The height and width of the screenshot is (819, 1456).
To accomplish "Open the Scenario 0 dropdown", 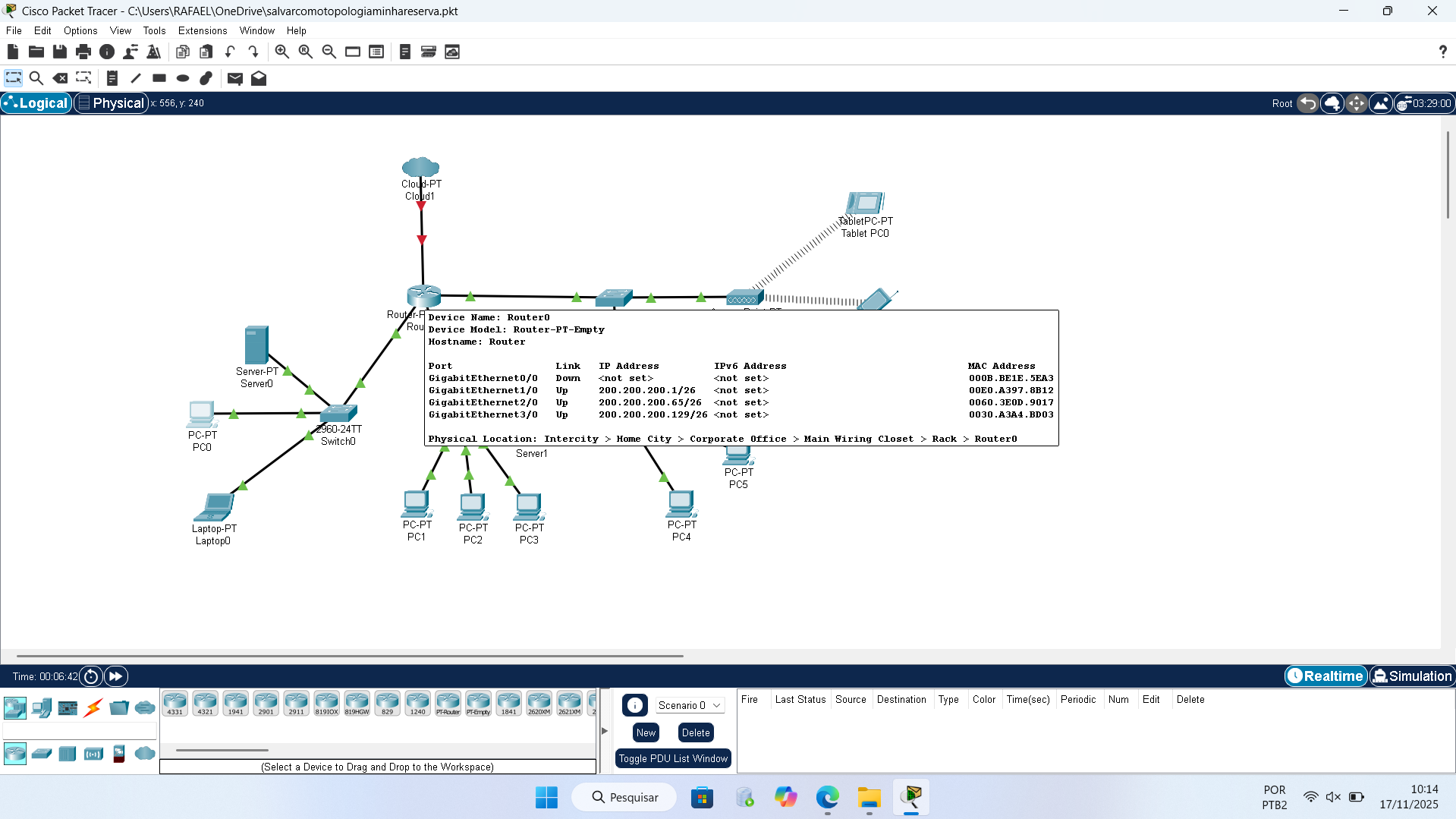I will coord(689,705).
